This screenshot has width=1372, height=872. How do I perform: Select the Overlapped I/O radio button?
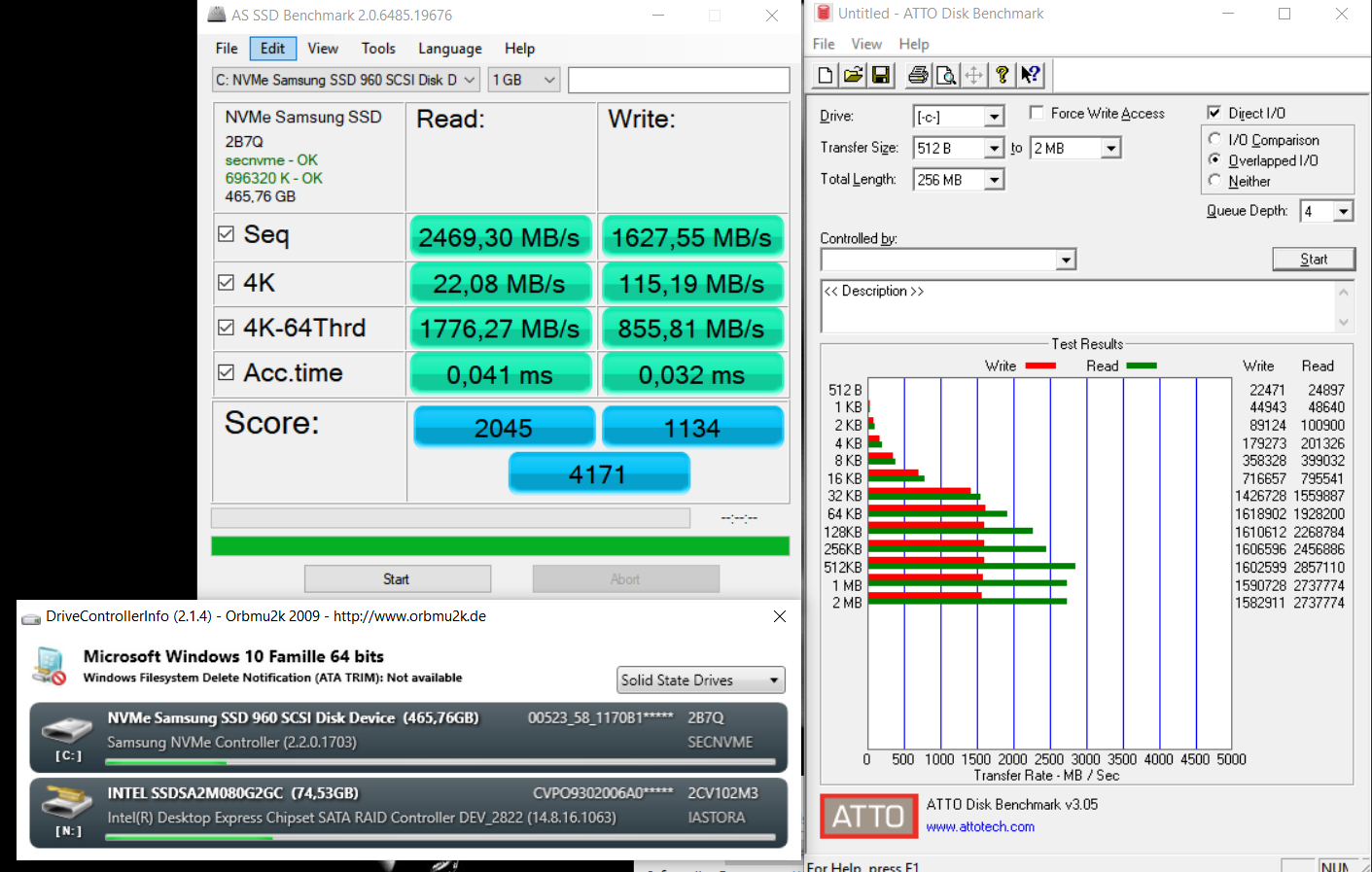[x=1214, y=159]
